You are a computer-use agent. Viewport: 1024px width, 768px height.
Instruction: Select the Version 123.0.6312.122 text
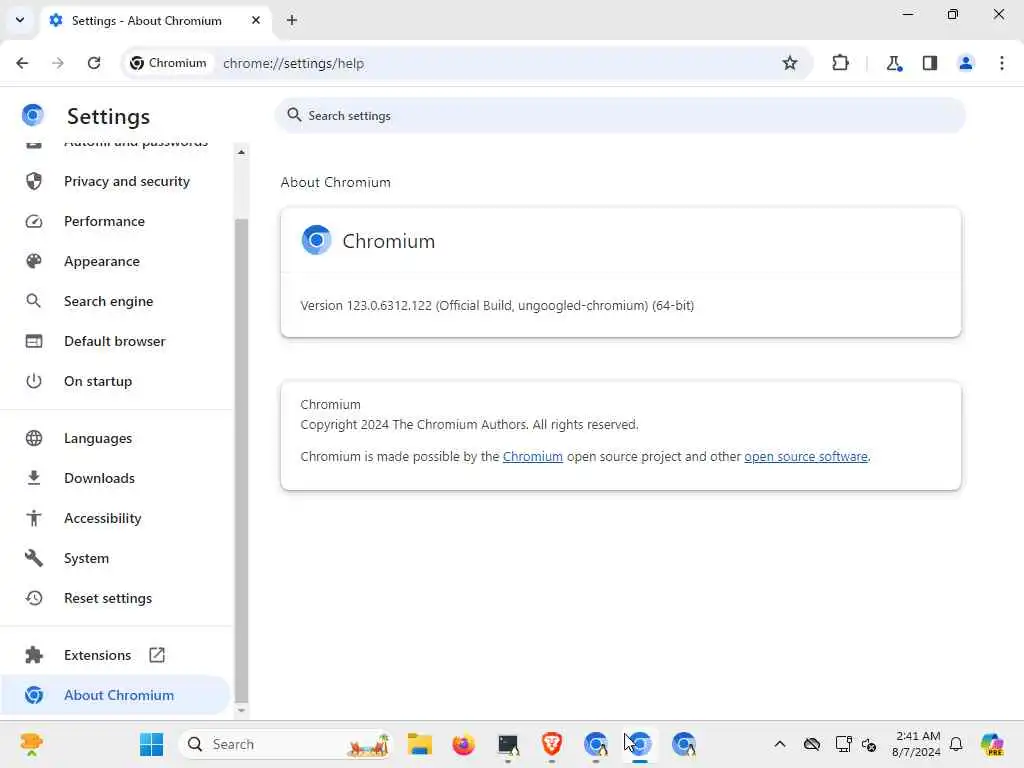[497, 306]
